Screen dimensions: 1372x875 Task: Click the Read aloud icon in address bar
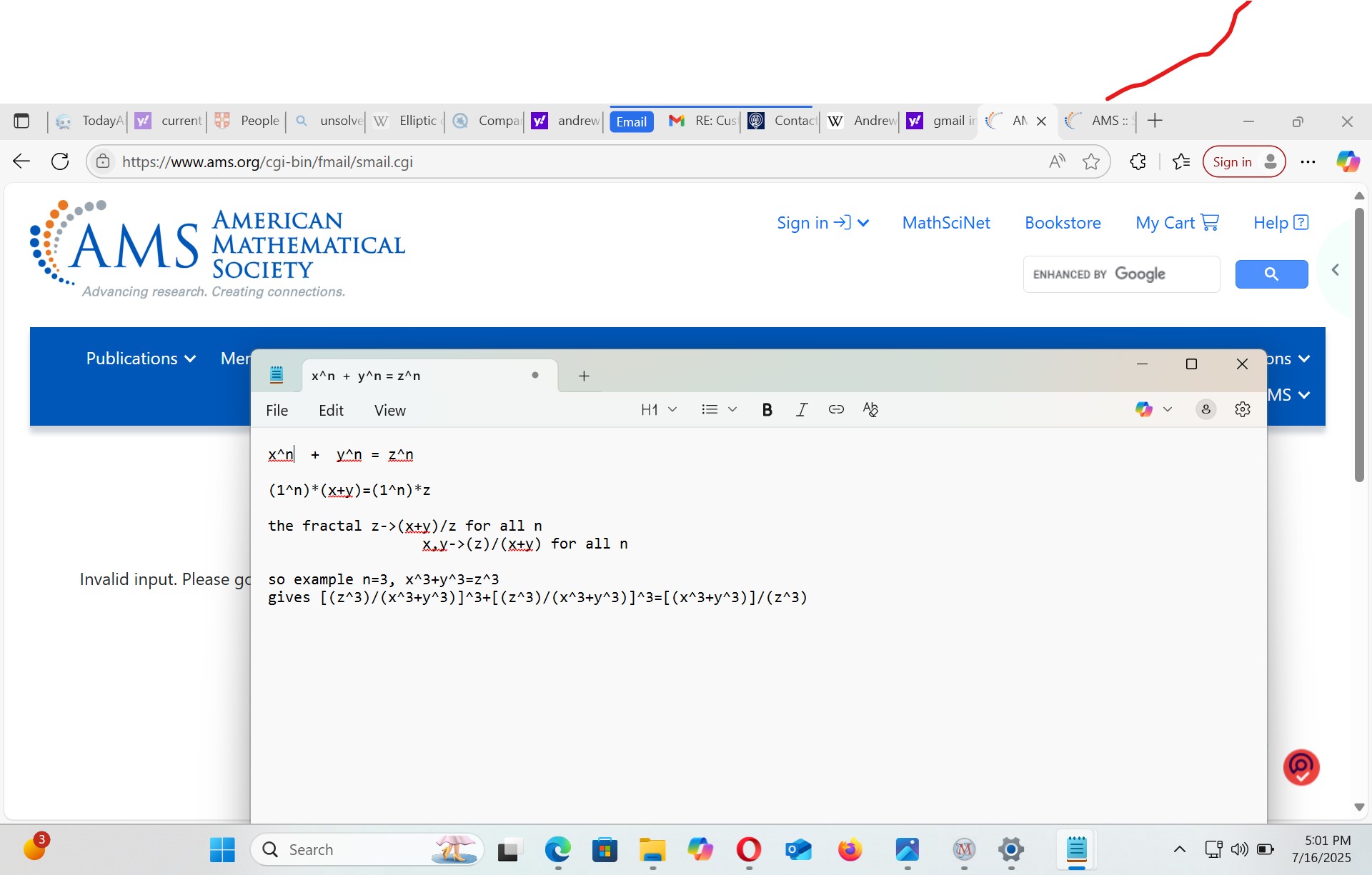click(x=1057, y=162)
